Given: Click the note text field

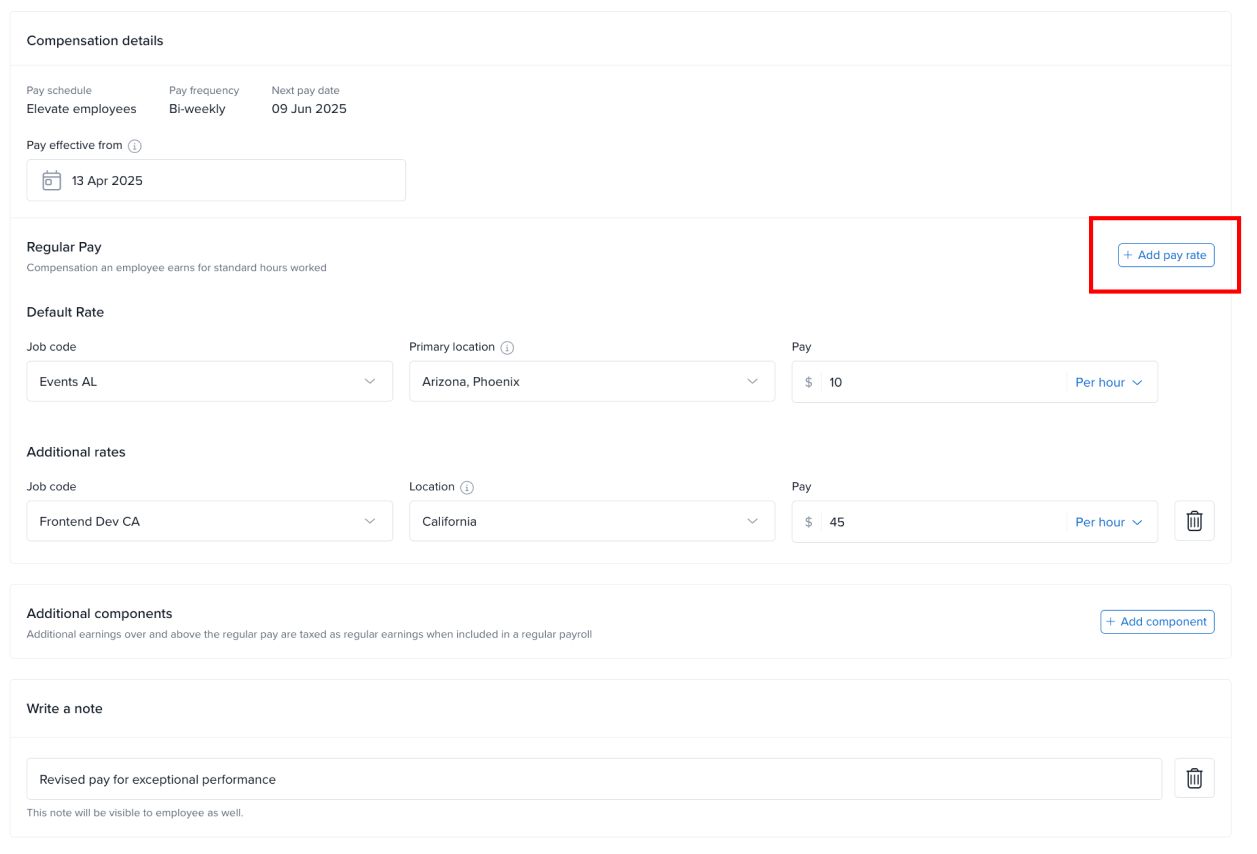Looking at the screenshot, I should click(594, 779).
